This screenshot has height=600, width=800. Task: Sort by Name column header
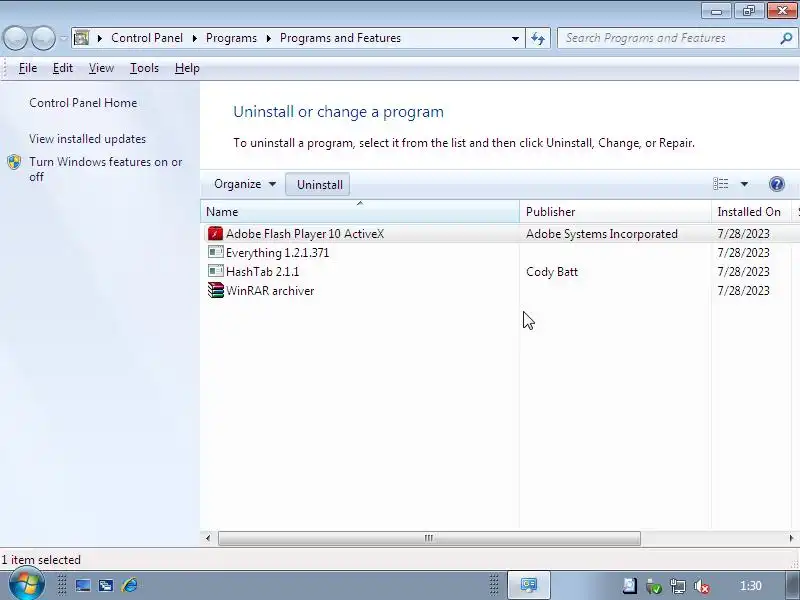(360, 212)
